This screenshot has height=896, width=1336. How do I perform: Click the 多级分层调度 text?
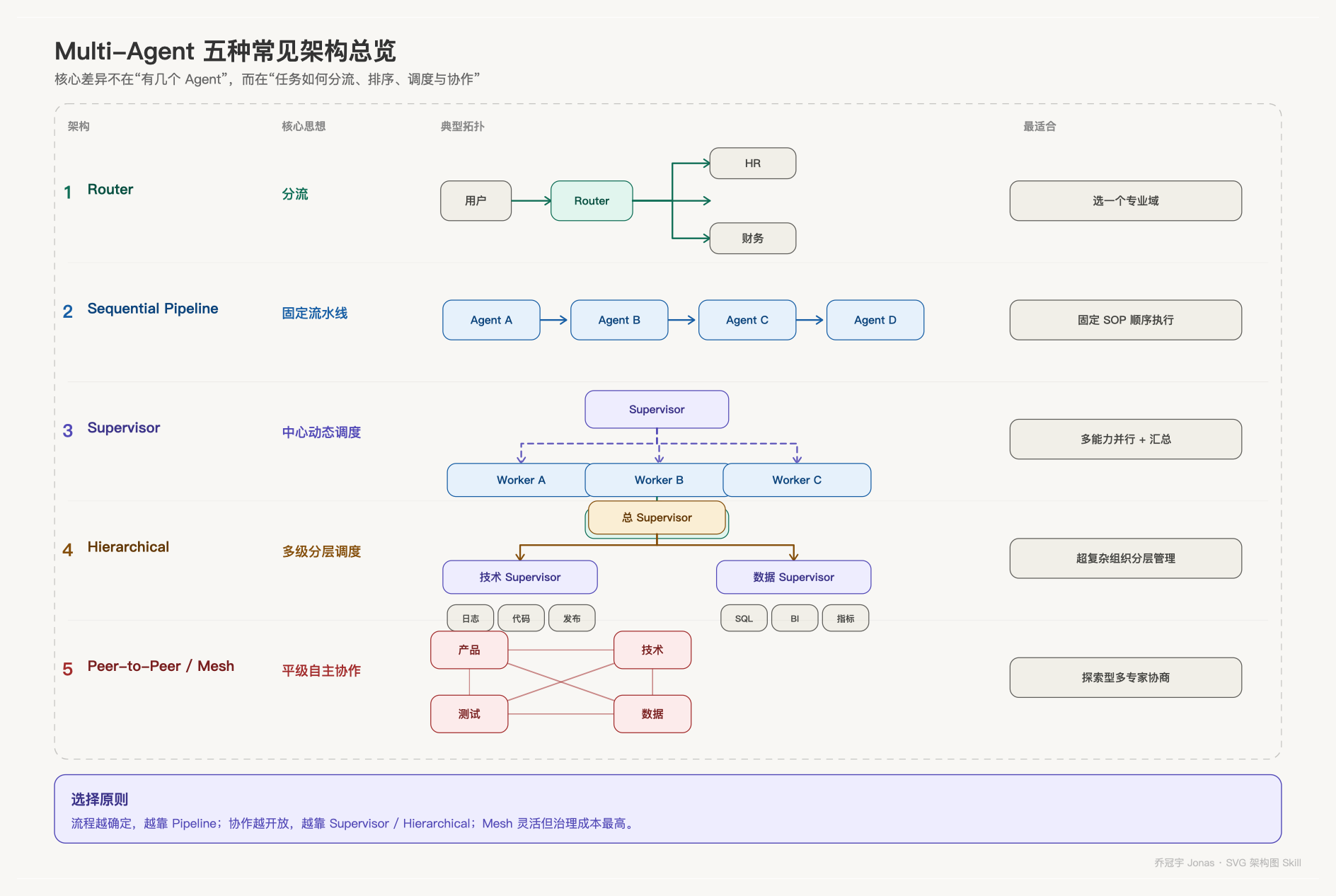(321, 551)
